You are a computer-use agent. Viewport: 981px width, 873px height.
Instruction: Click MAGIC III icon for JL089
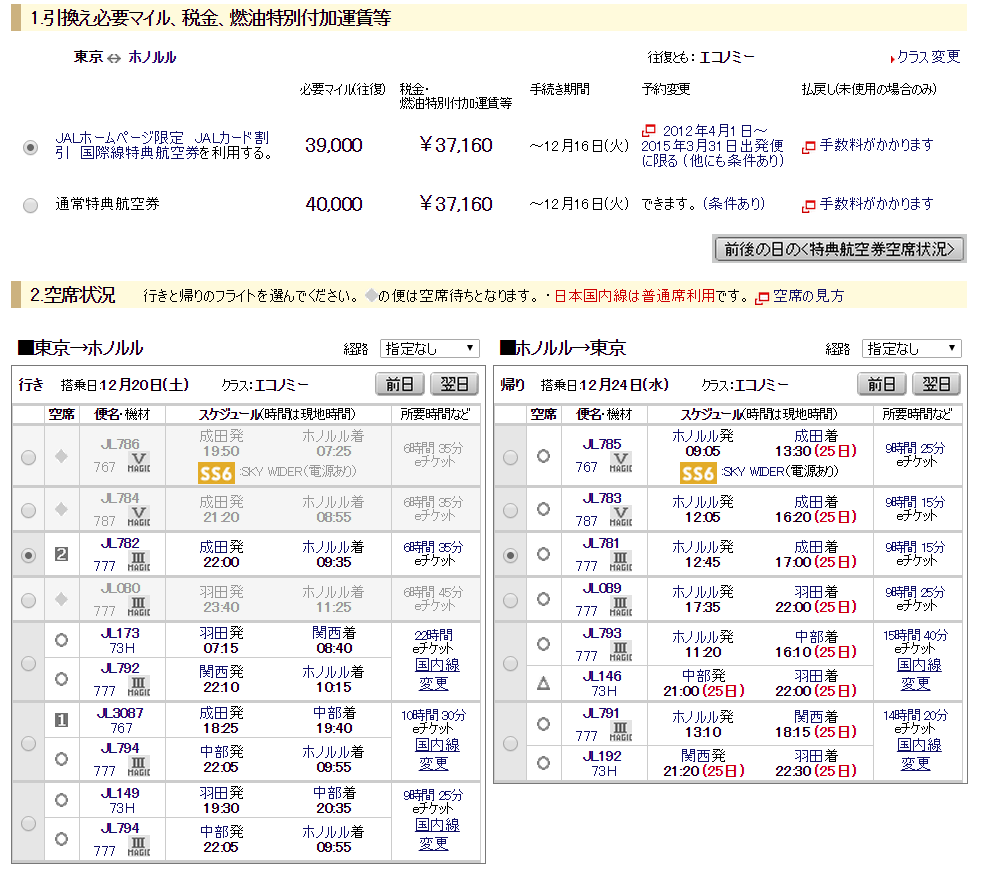[x=621, y=606]
